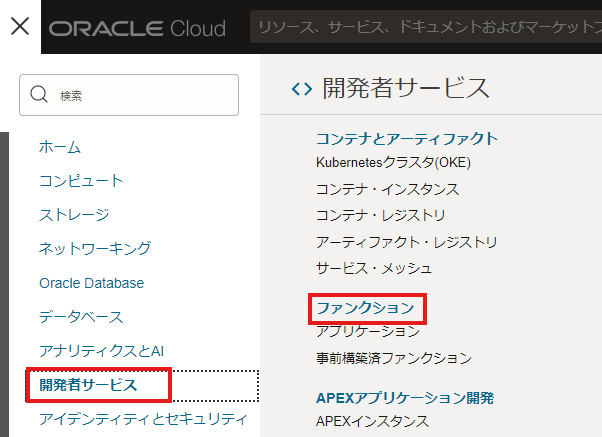The width and height of the screenshot is (602, 437).
Task: Click the 開発者サービス panel title text
Action: point(406,88)
